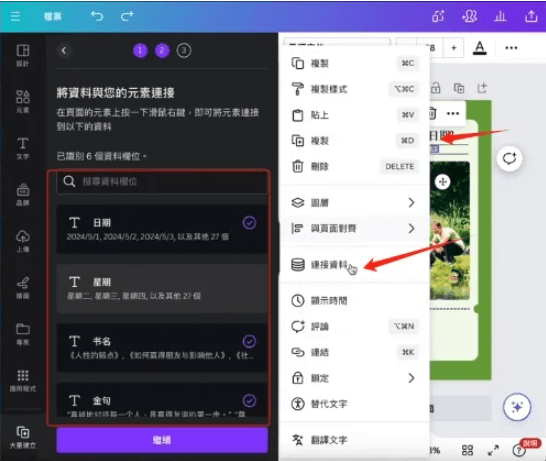This screenshot has width=546, height=461.
Task: Click the redo arrow in top bar
Action: coord(127,16)
